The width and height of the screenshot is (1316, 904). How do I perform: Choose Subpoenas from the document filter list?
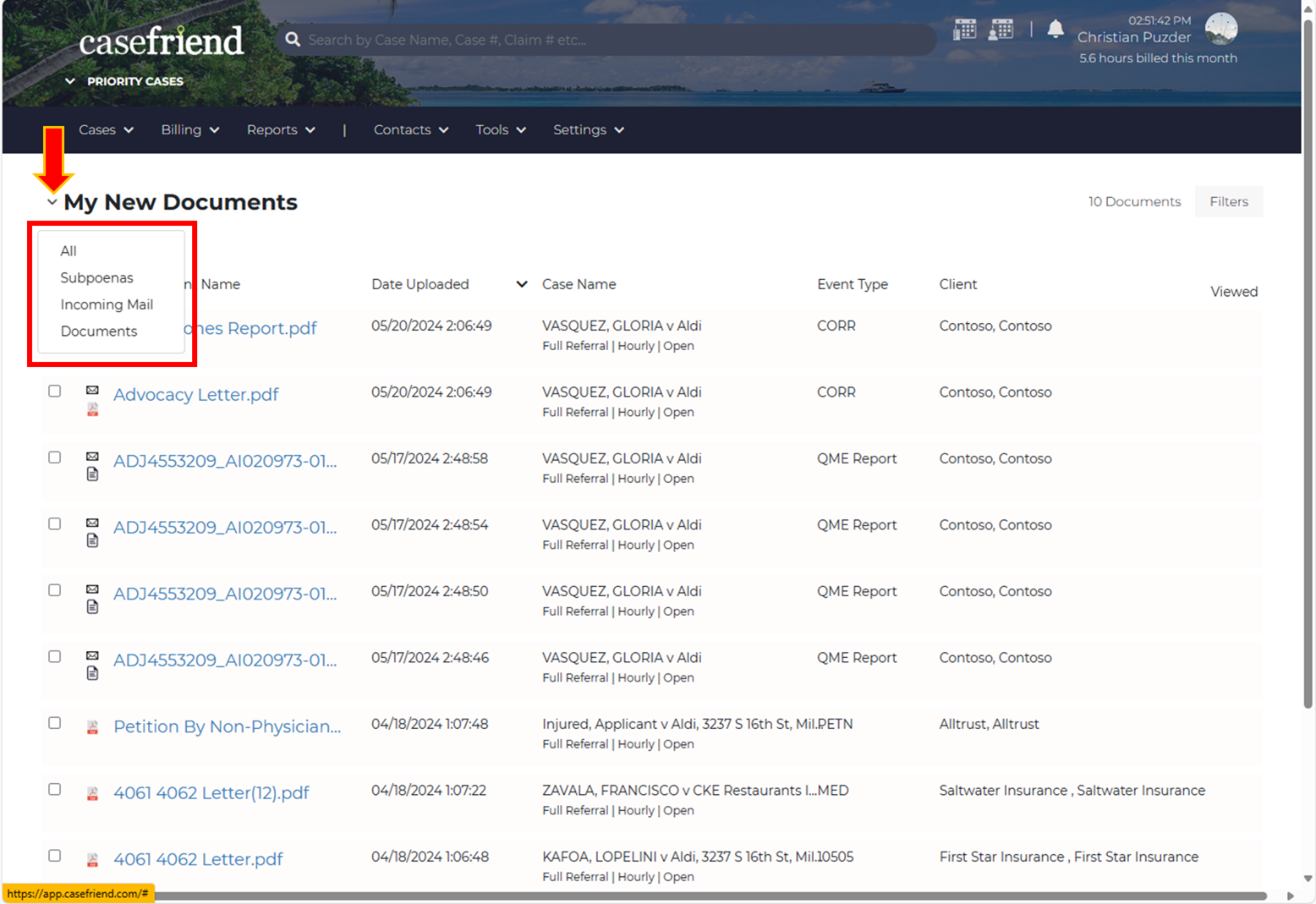[x=96, y=277]
